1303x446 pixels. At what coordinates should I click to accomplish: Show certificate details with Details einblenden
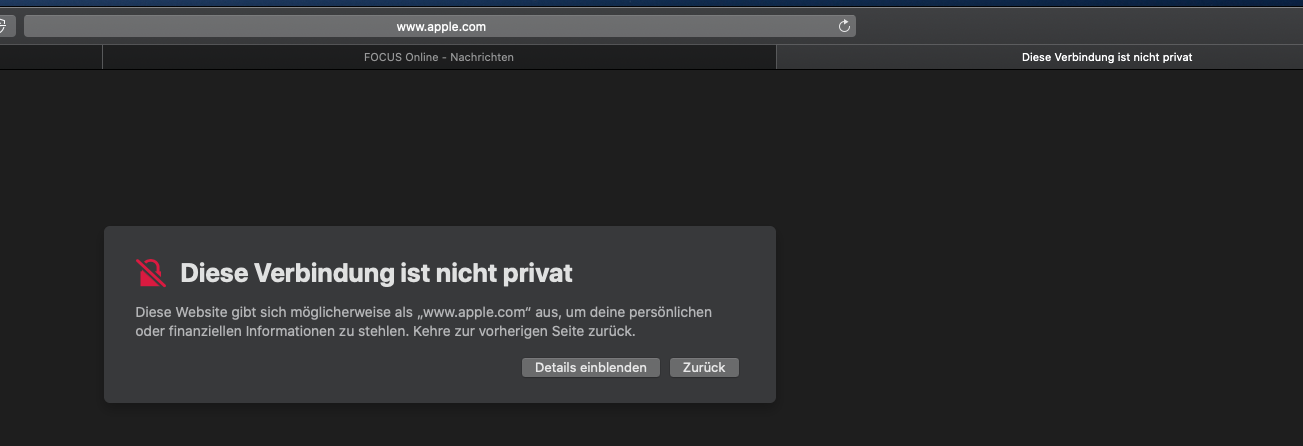click(x=591, y=367)
